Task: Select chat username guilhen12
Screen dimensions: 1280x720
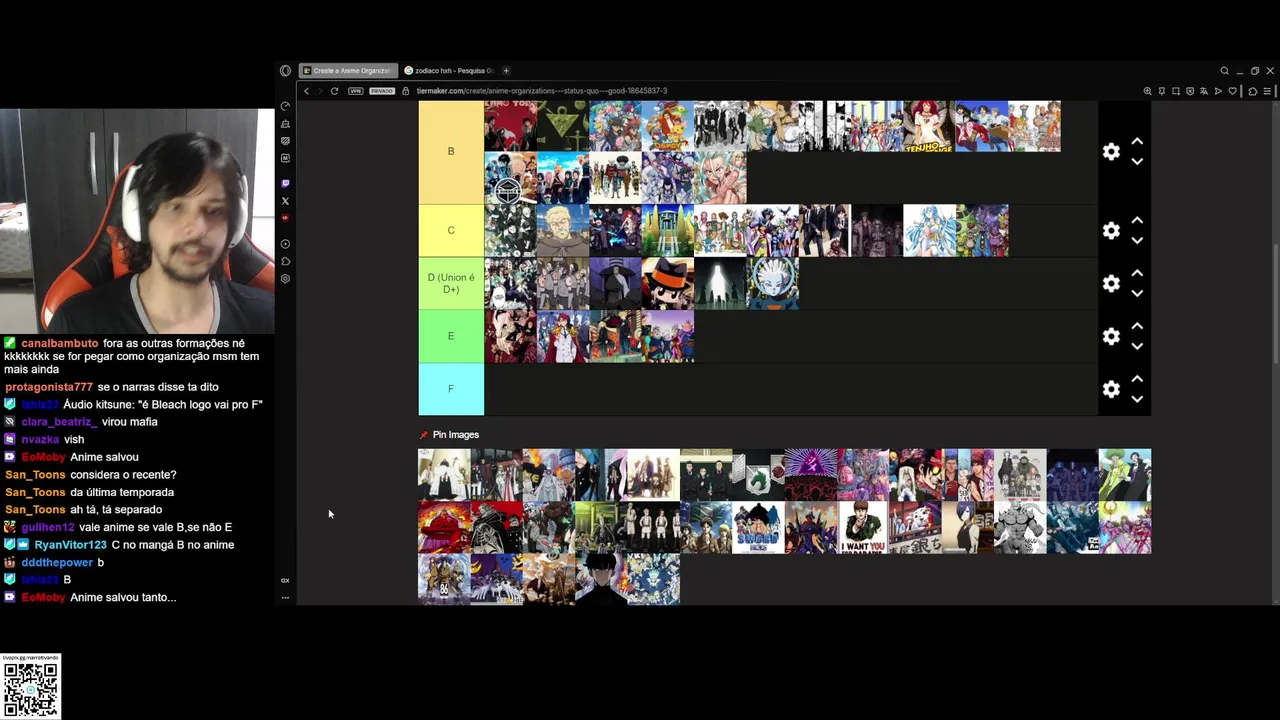Action: 48,527
